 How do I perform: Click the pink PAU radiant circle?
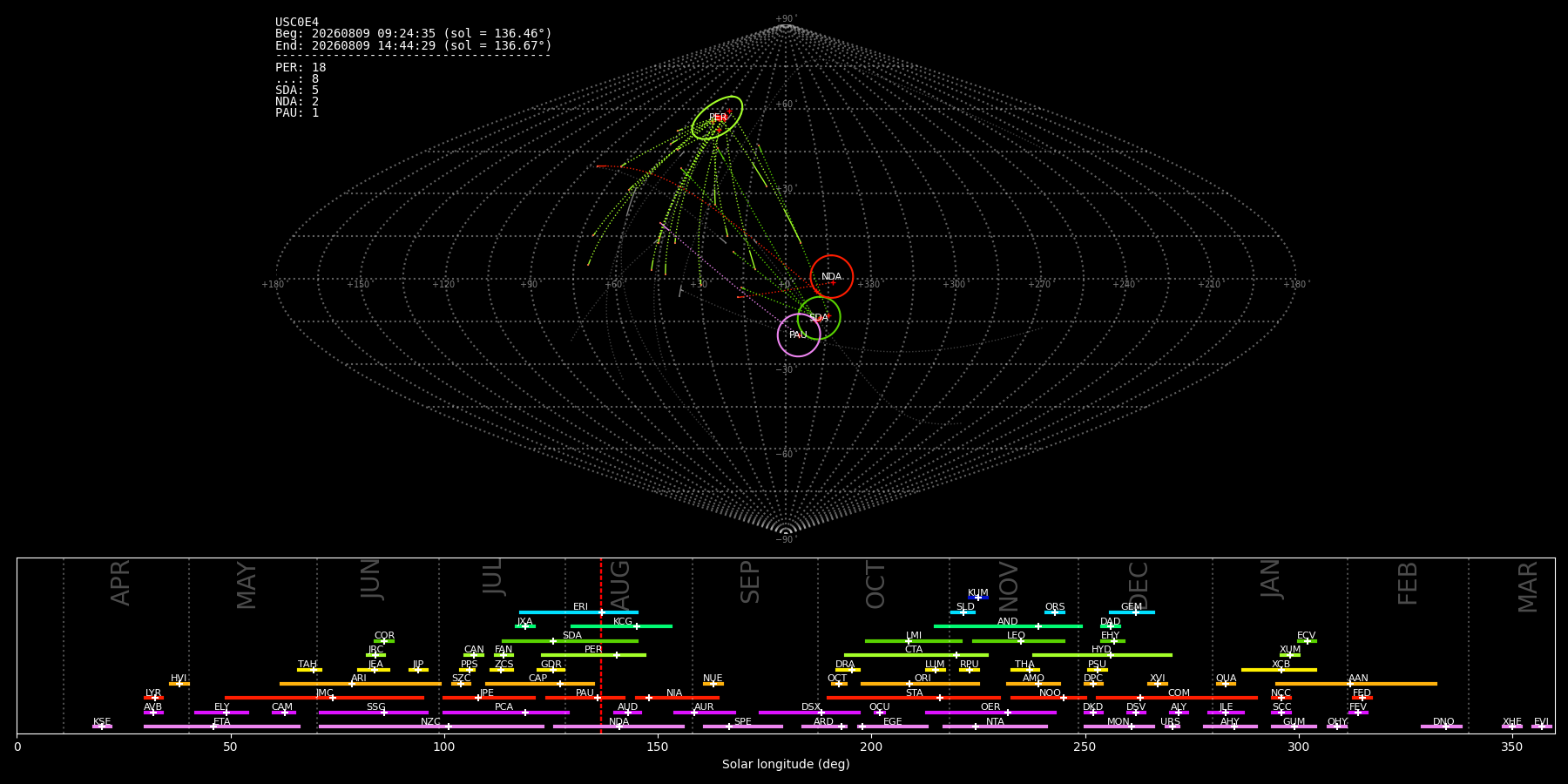tap(799, 335)
